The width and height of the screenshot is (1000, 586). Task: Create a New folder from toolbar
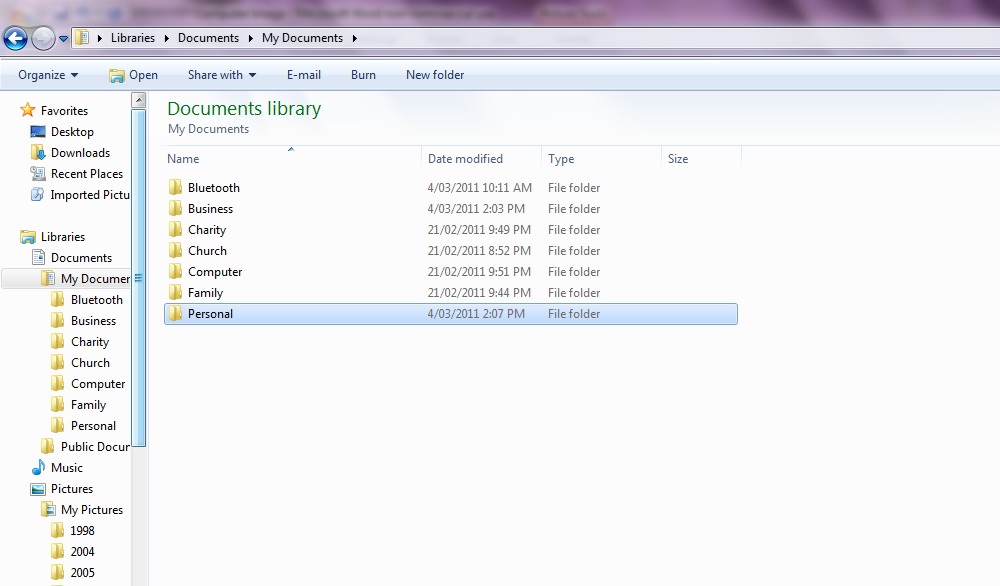pos(434,75)
